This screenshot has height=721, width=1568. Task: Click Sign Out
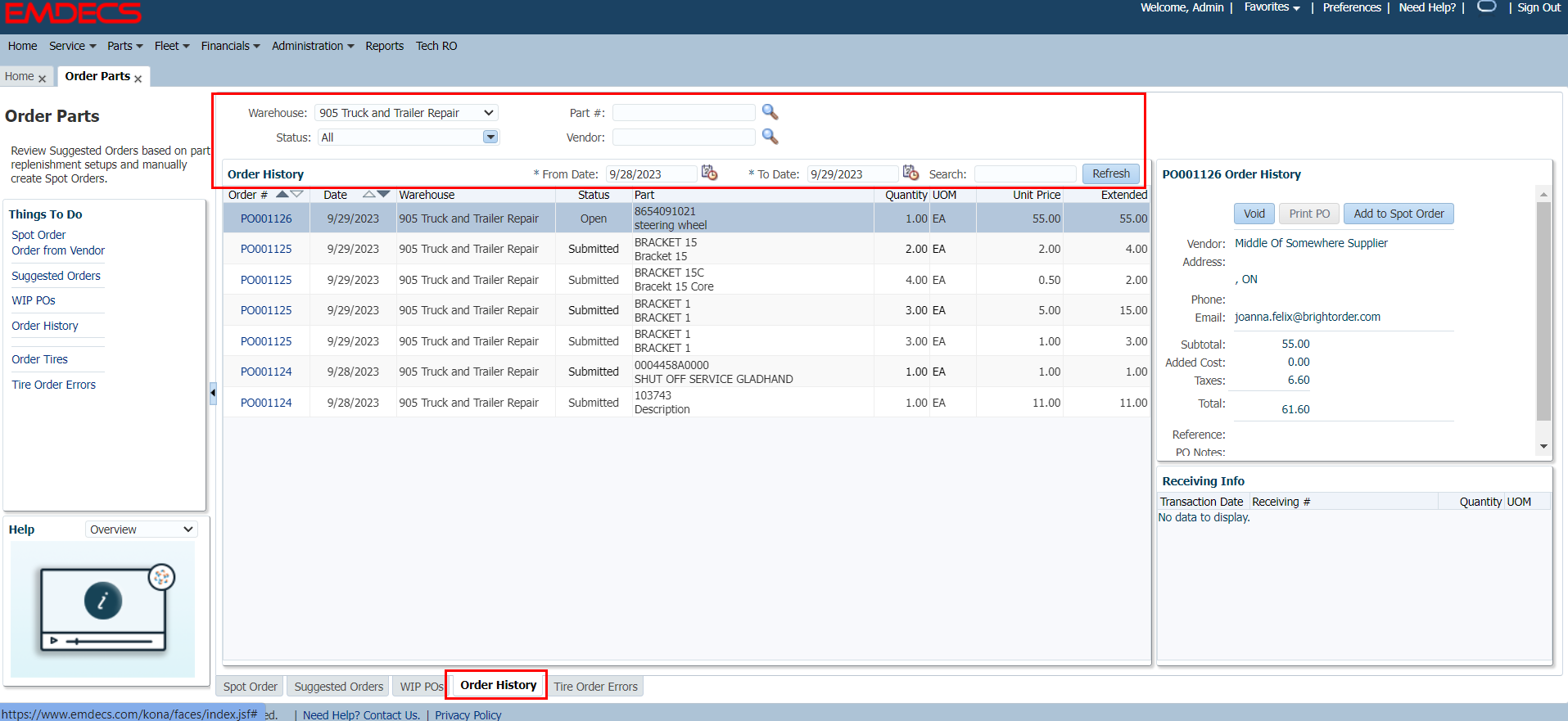pos(1539,7)
